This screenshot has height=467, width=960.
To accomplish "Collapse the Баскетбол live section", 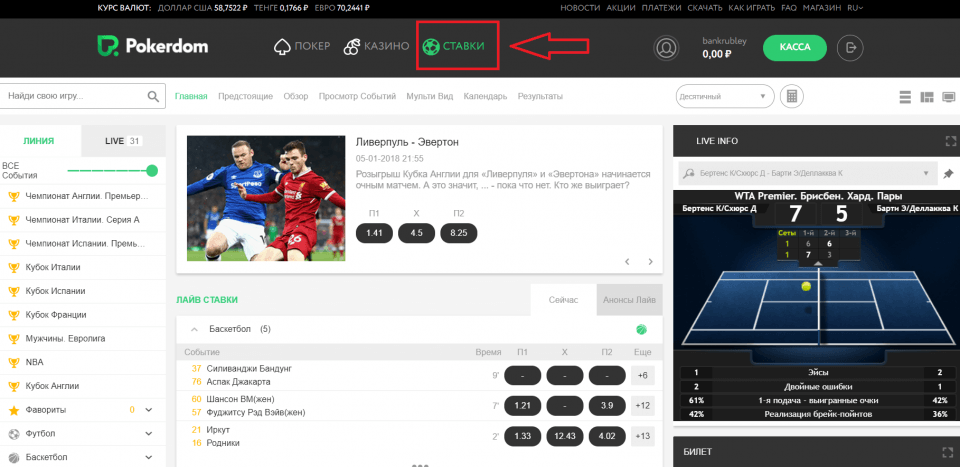I will pyautogui.click(x=193, y=329).
